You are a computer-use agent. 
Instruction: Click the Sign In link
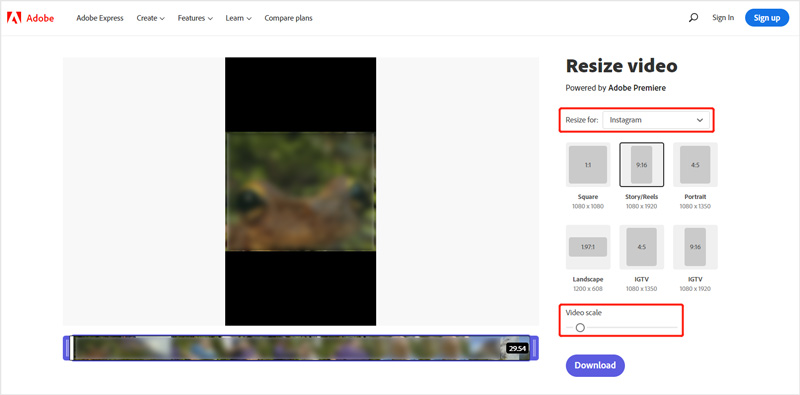pos(723,18)
